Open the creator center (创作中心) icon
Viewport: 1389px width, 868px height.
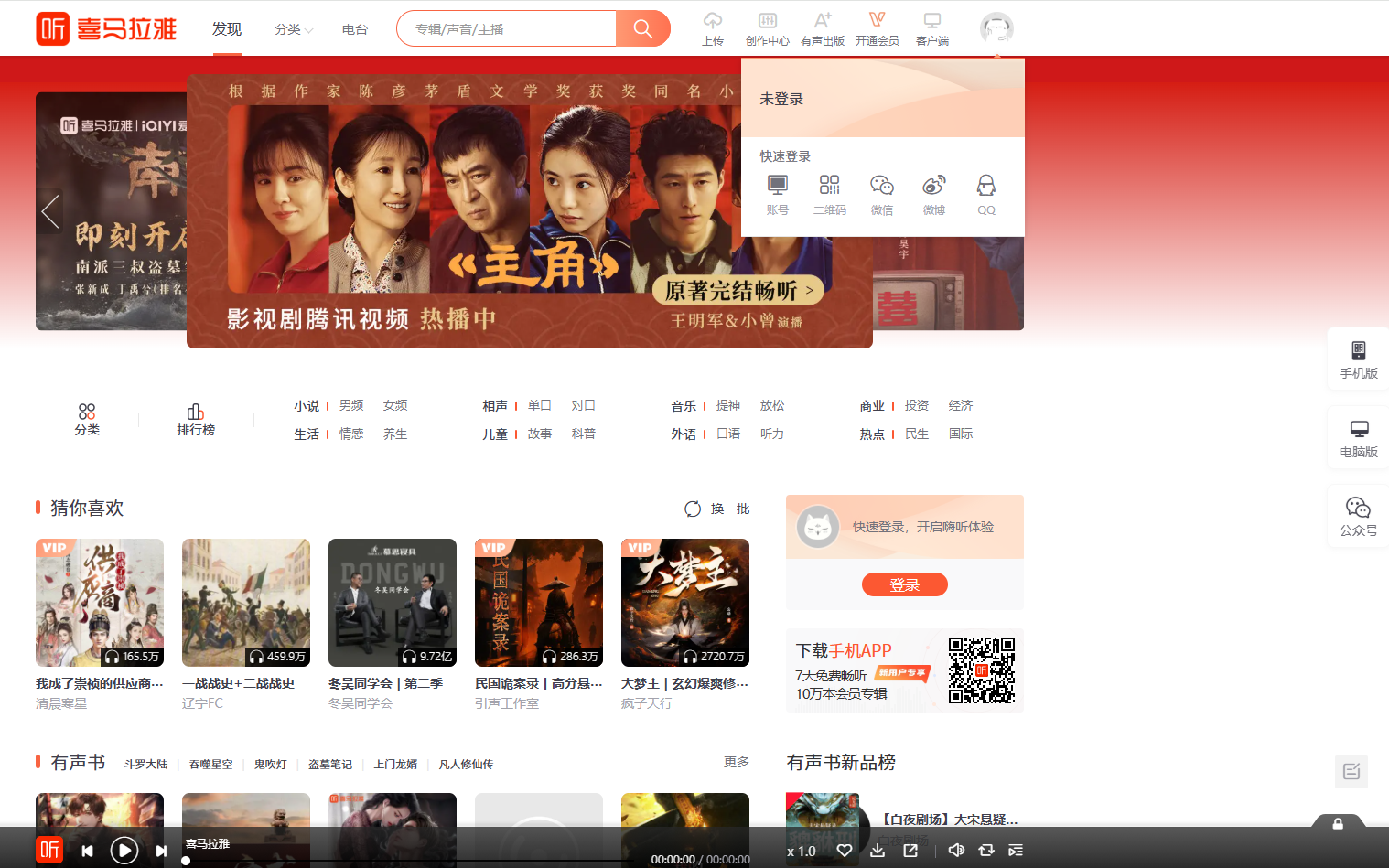pos(768,28)
